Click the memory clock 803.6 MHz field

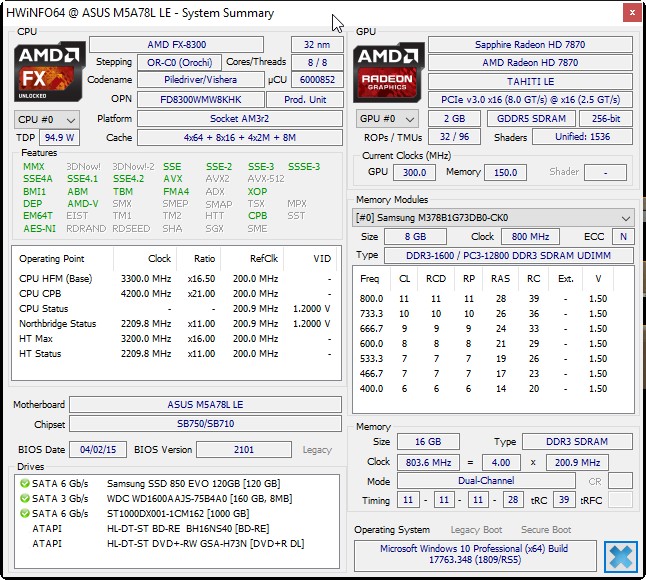428,463
